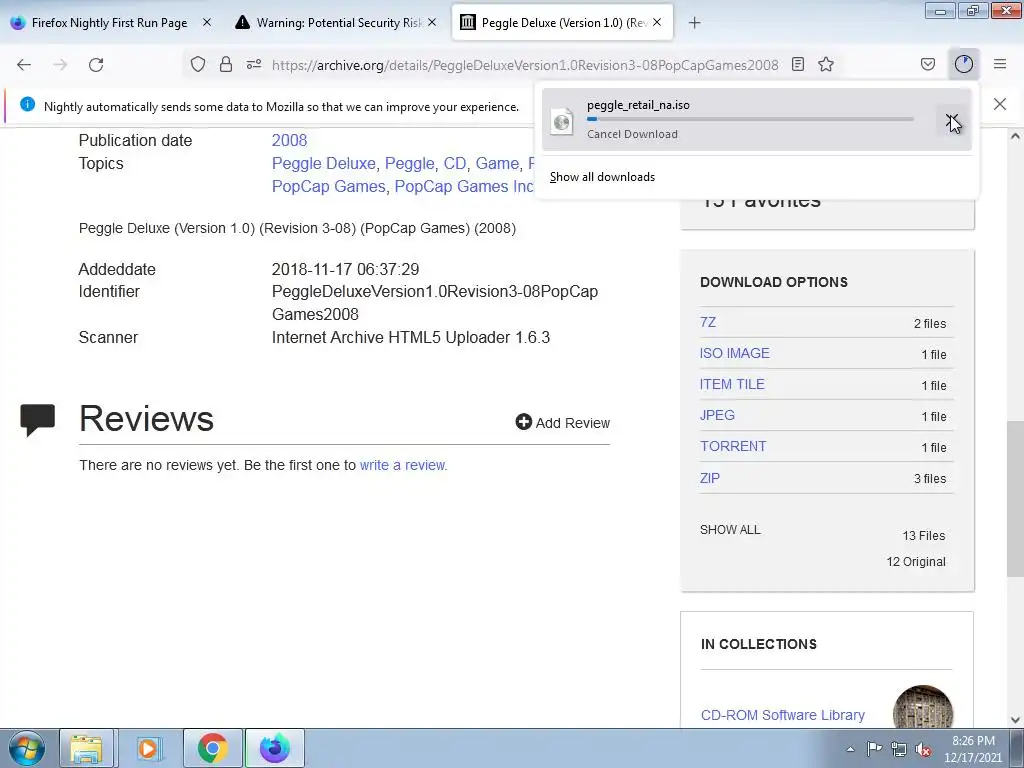The image size is (1024, 768).
Task: Close the Security Risk warning tab
Action: coord(432,22)
